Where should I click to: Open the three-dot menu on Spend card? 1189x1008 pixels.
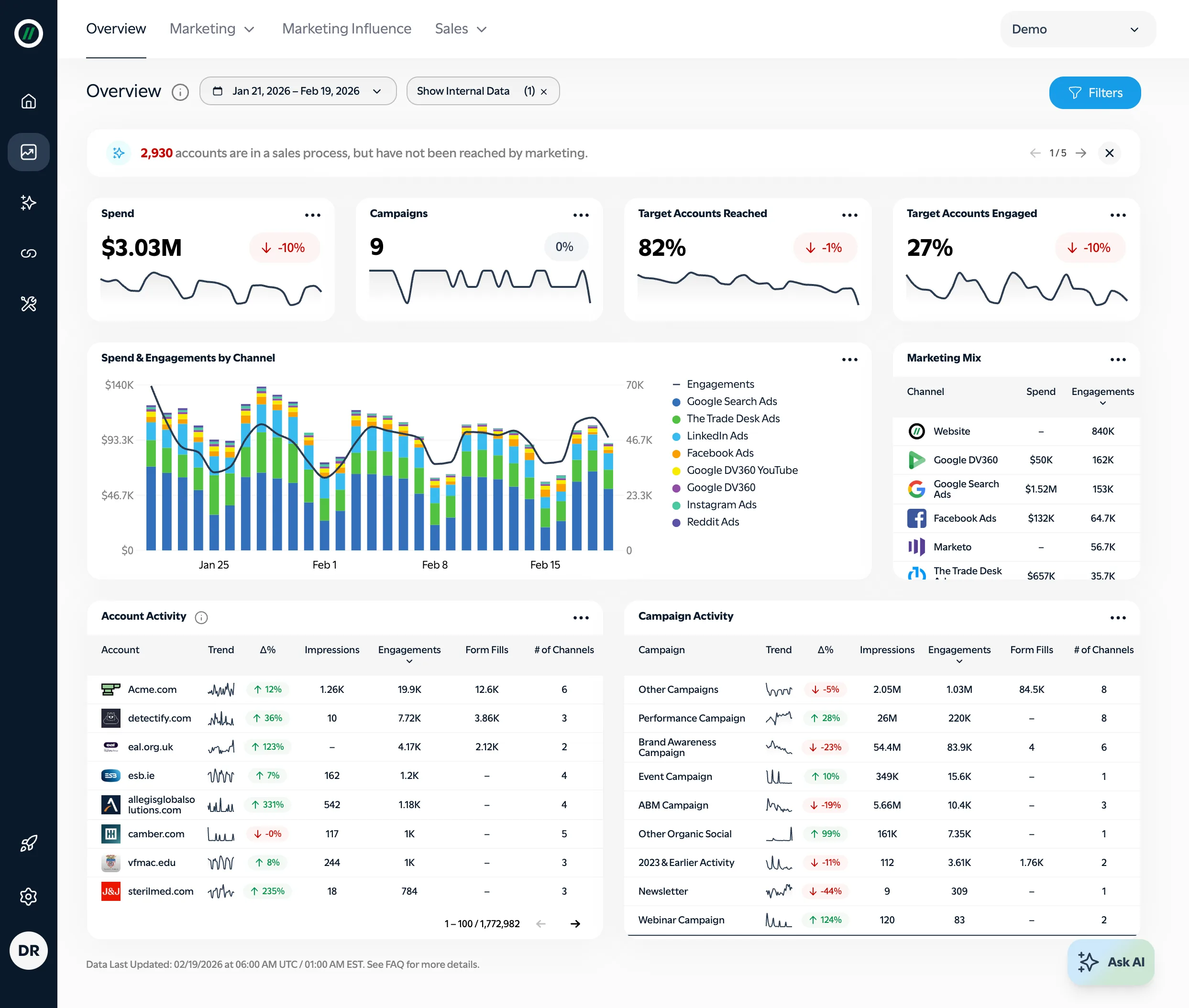click(313, 215)
